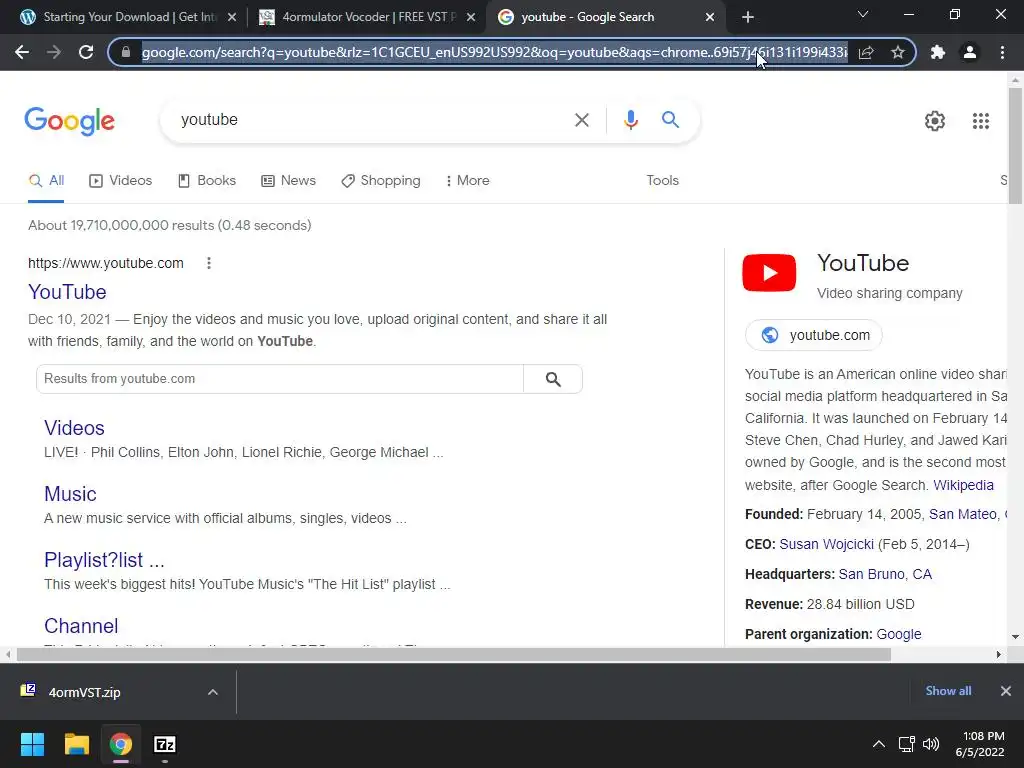Share this page from address bar
1024x768 pixels.
[x=866, y=52]
